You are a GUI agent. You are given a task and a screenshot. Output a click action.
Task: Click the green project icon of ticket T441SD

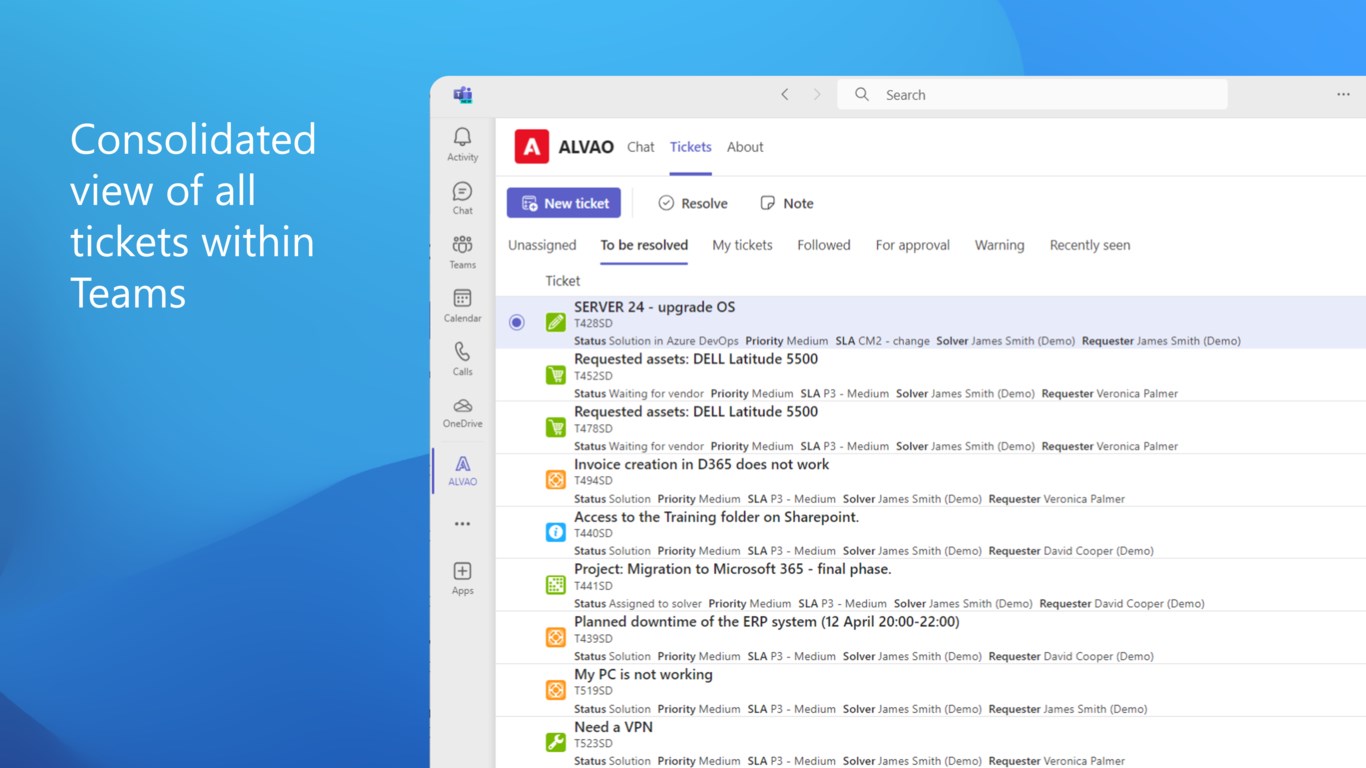tap(555, 585)
